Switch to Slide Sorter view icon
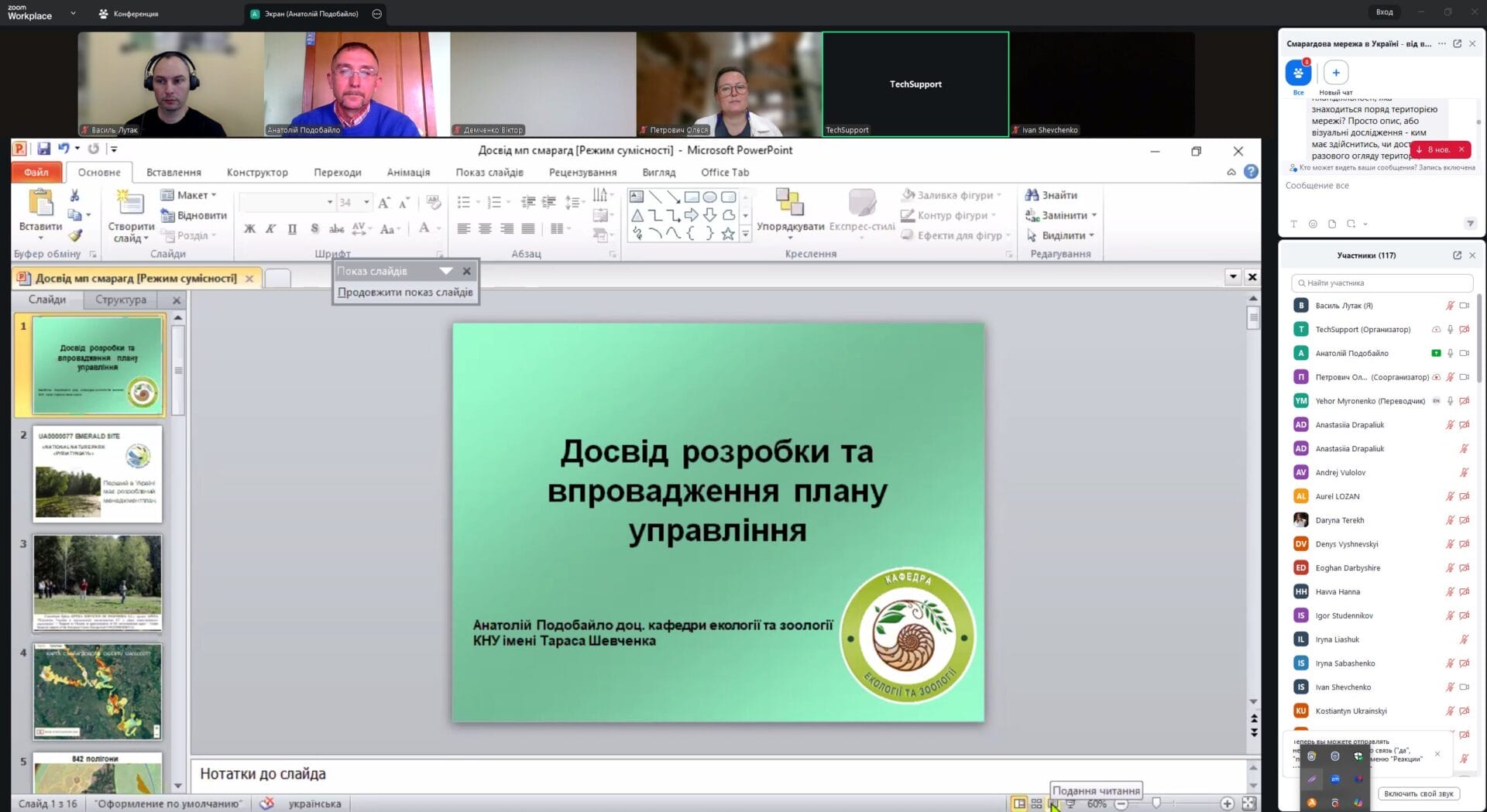The image size is (1487, 812). point(1036,803)
